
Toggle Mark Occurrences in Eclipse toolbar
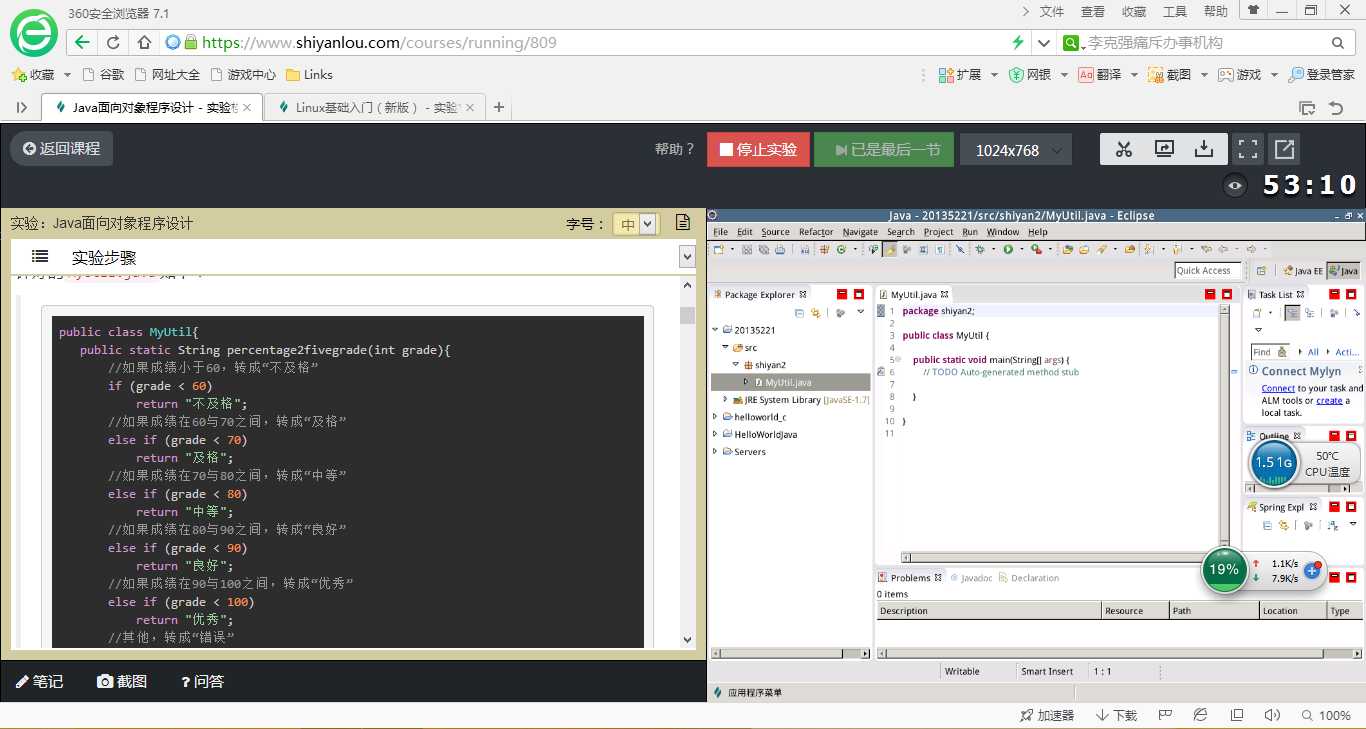tap(890, 250)
